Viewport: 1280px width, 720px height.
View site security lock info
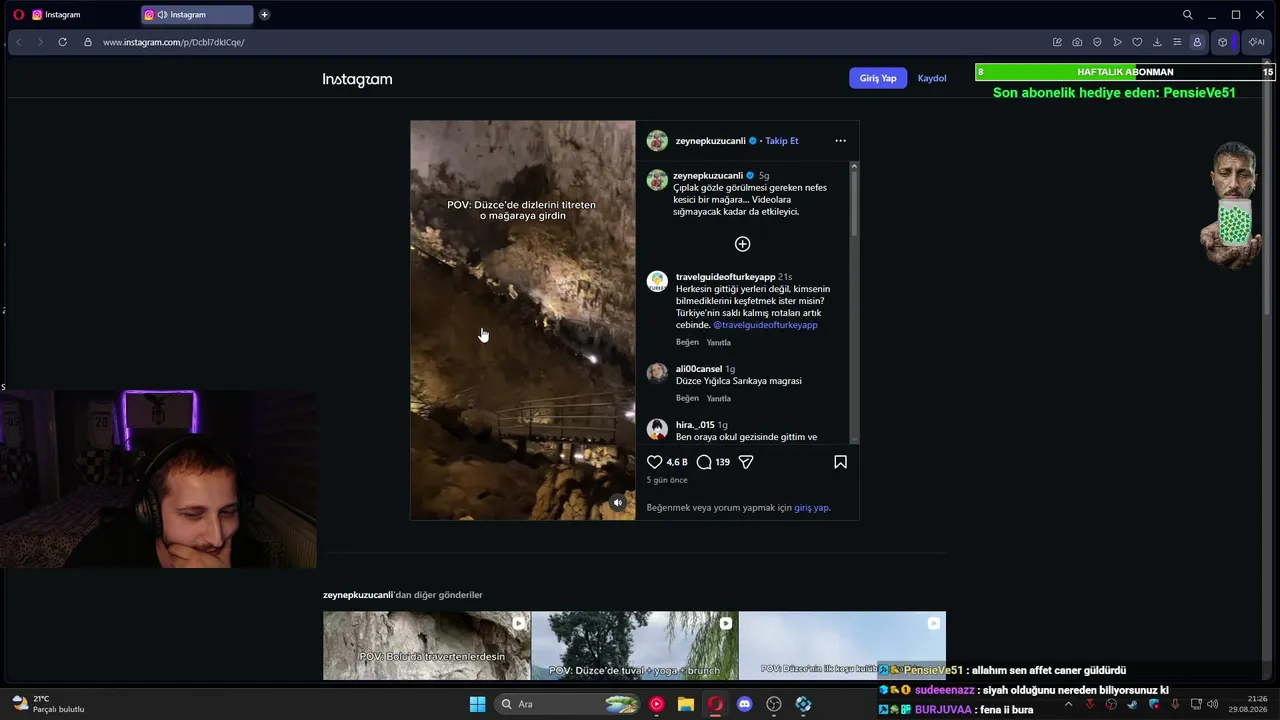88,42
